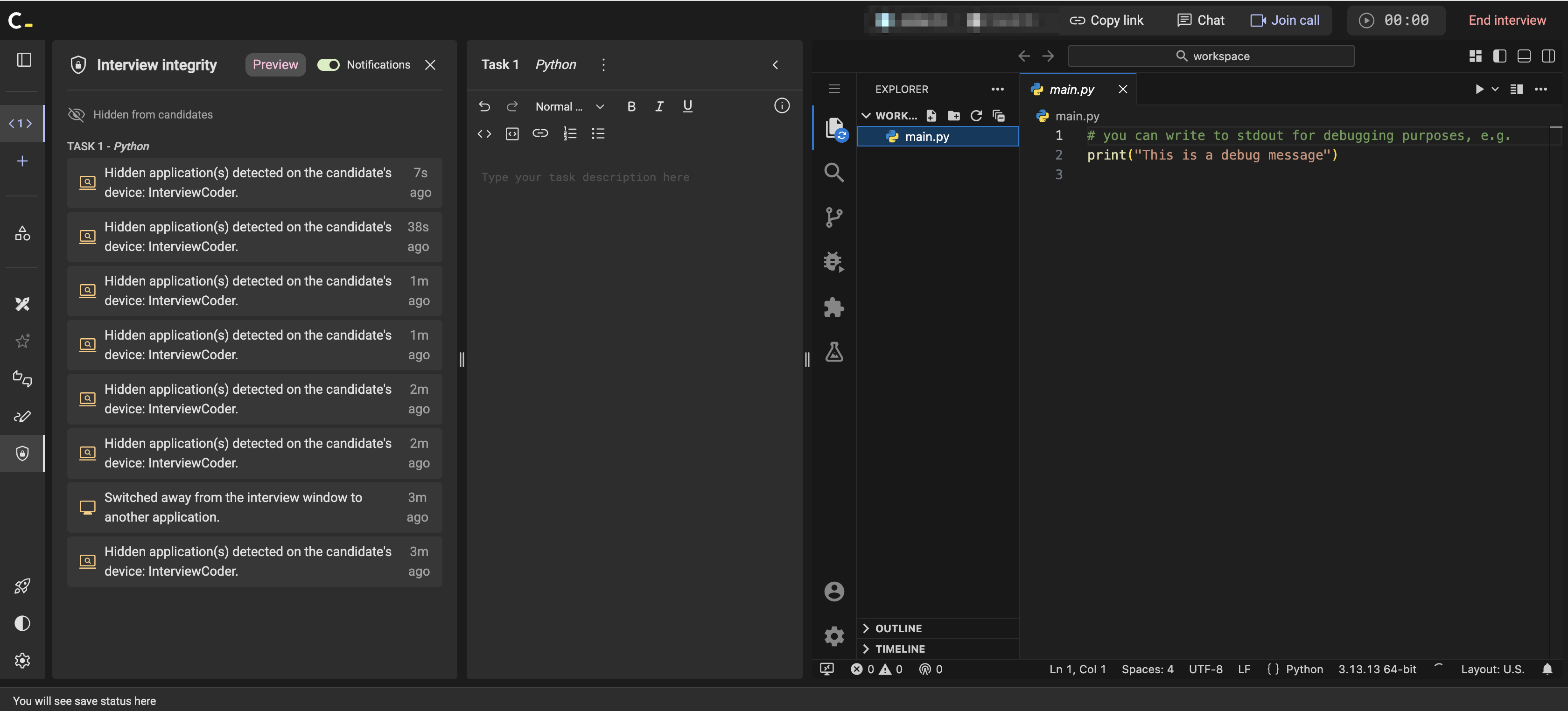
Task: Open Source Control view
Action: click(x=833, y=217)
